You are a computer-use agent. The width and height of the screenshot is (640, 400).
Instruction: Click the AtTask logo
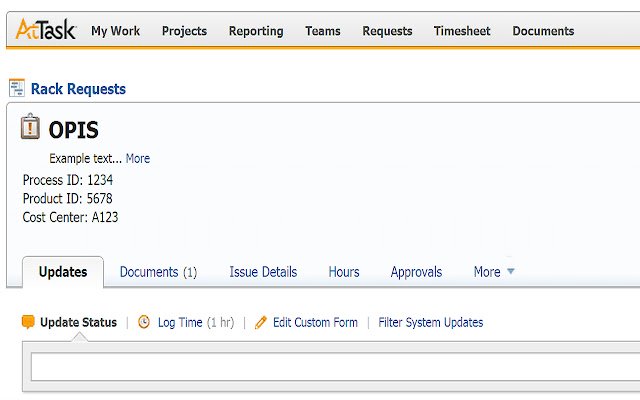46,29
